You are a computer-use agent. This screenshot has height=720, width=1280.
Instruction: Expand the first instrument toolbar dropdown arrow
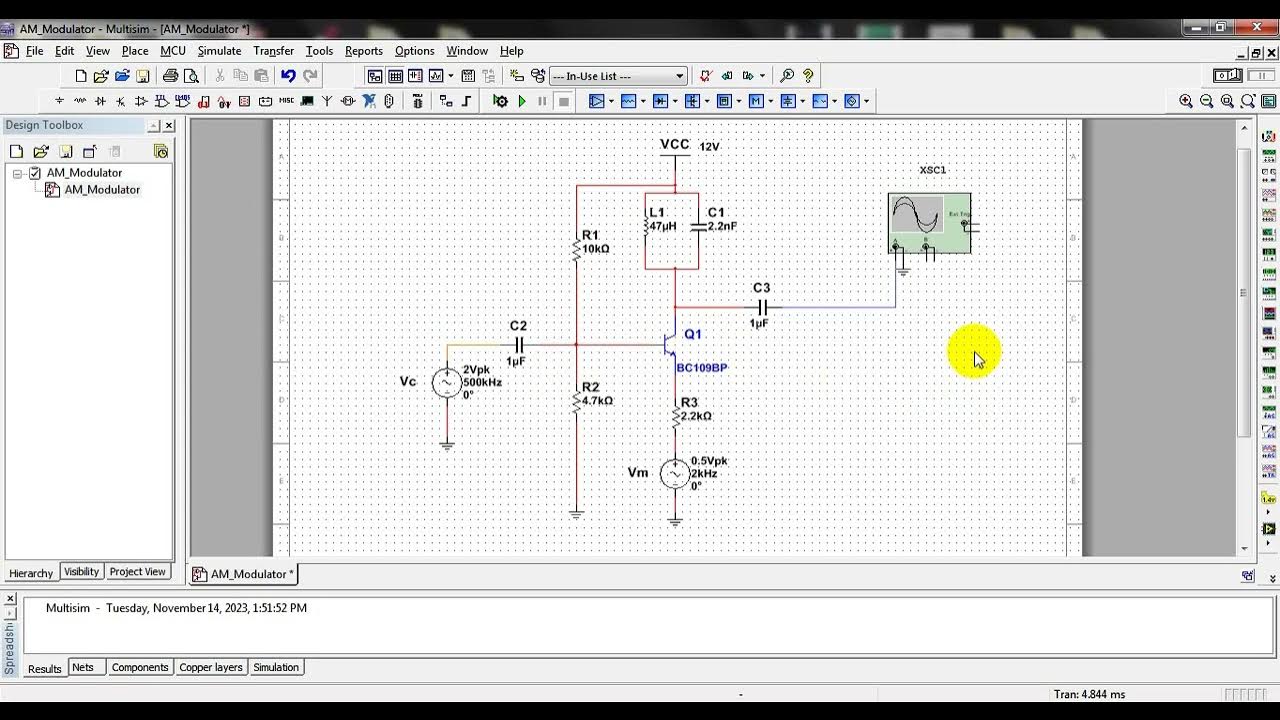click(x=611, y=101)
